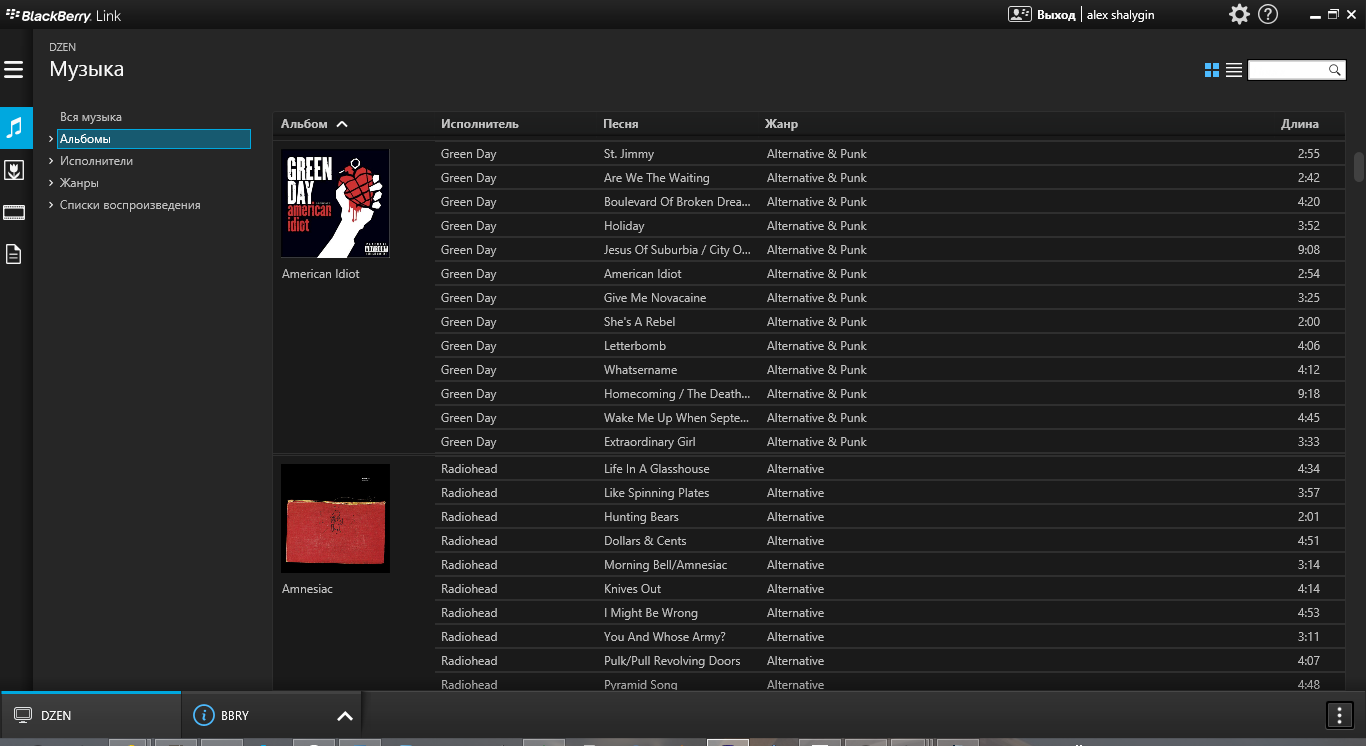
Task: Switch to grid view icon
Action: [x=1212, y=70]
